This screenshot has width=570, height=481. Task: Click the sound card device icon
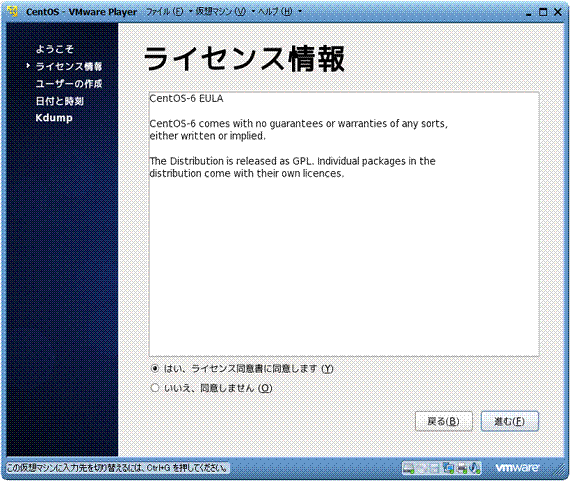click(x=474, y=468)
